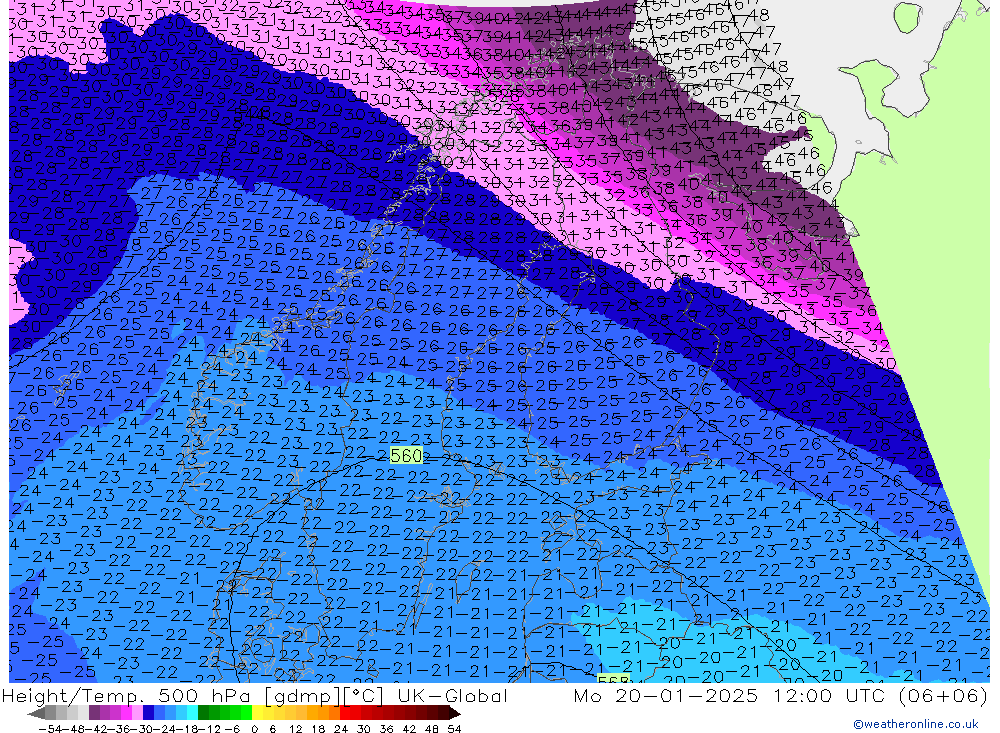Click the 568 contour label at the map bottom
The height and width of the screenshot is (733, 1000).
point(614,679)
